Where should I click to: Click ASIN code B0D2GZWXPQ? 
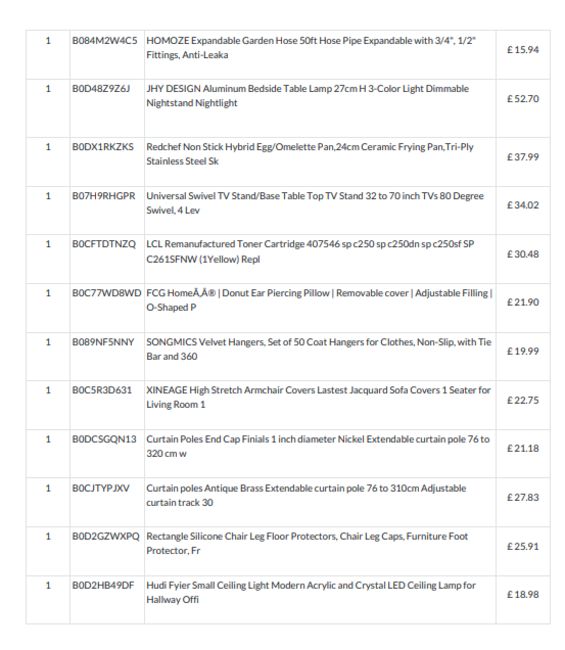tap(106, 536)
